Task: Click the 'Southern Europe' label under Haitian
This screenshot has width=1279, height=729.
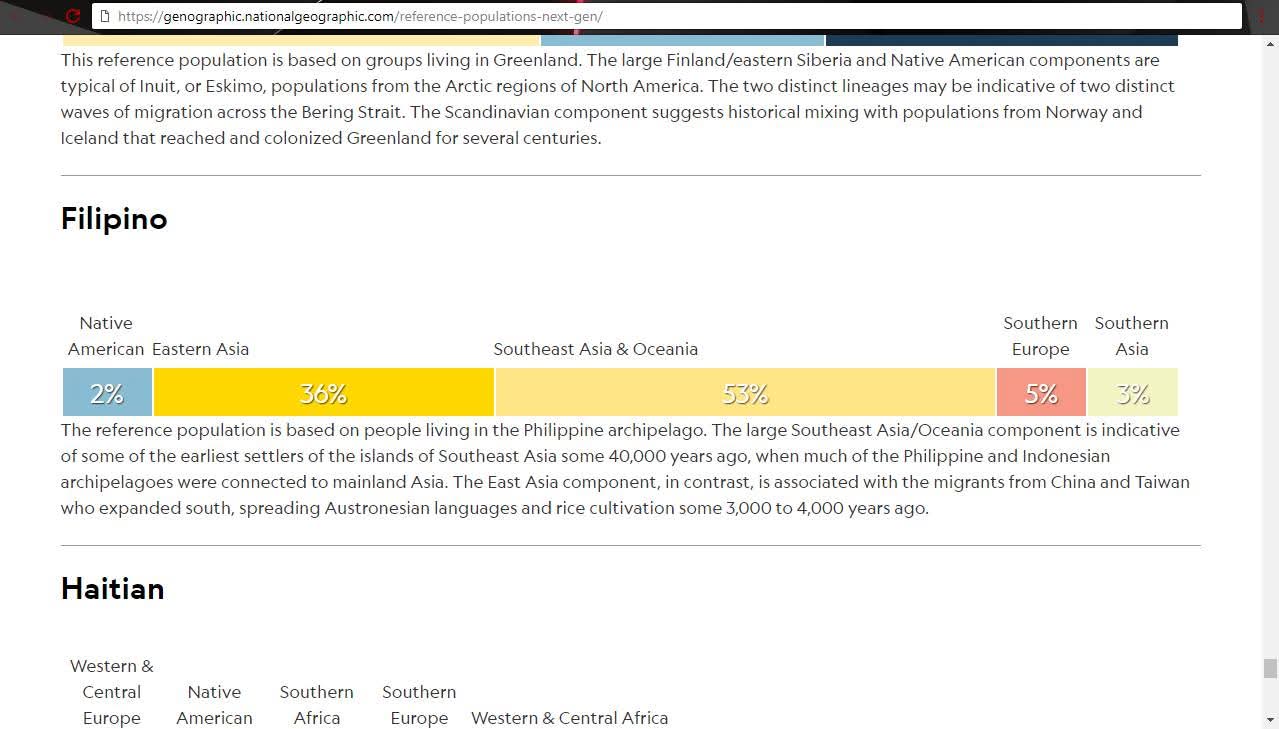Action: pyautogui.click(x=419, y=705)
